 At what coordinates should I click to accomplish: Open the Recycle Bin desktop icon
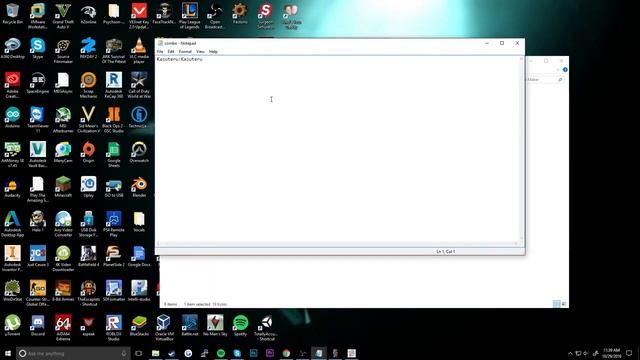(12, 15)
